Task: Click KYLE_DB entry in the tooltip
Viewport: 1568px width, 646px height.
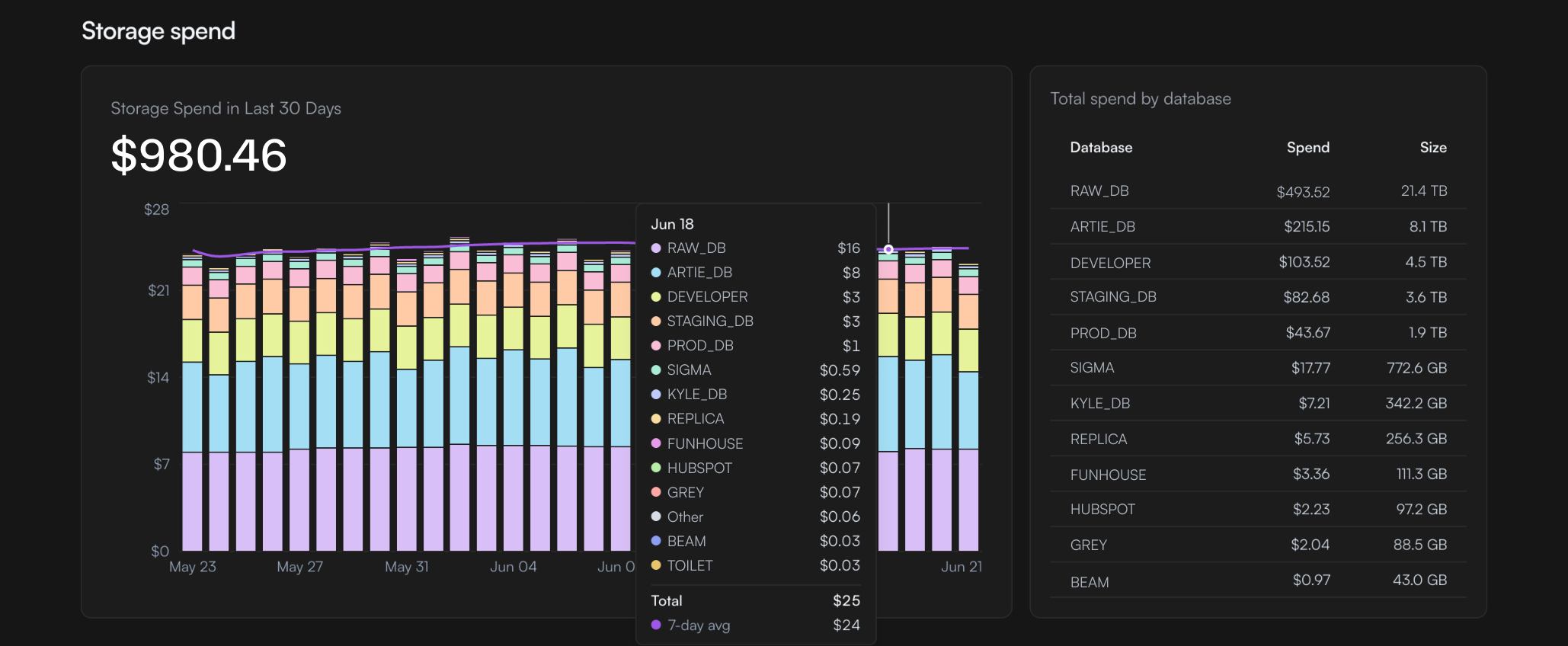Action: [x=755, y=395]
